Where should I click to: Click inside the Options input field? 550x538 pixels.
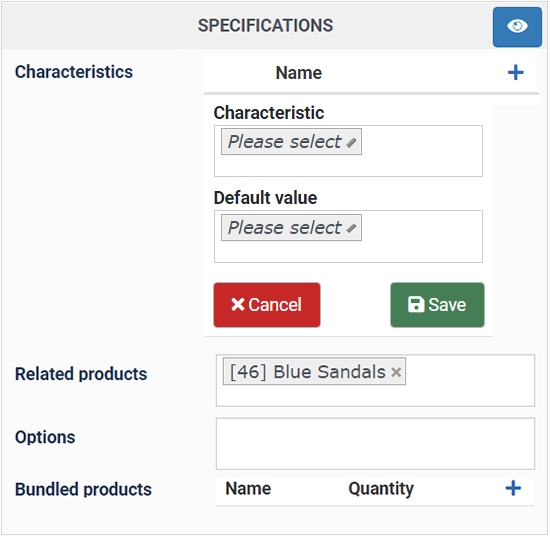[375, 444]
